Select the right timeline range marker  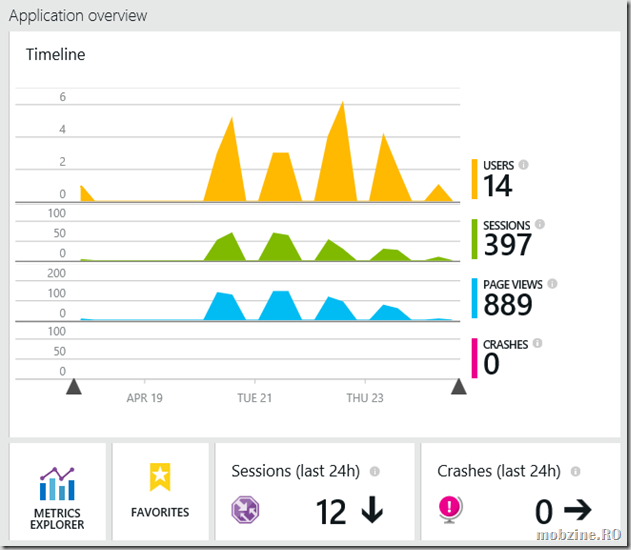click(x=459, y=386)
